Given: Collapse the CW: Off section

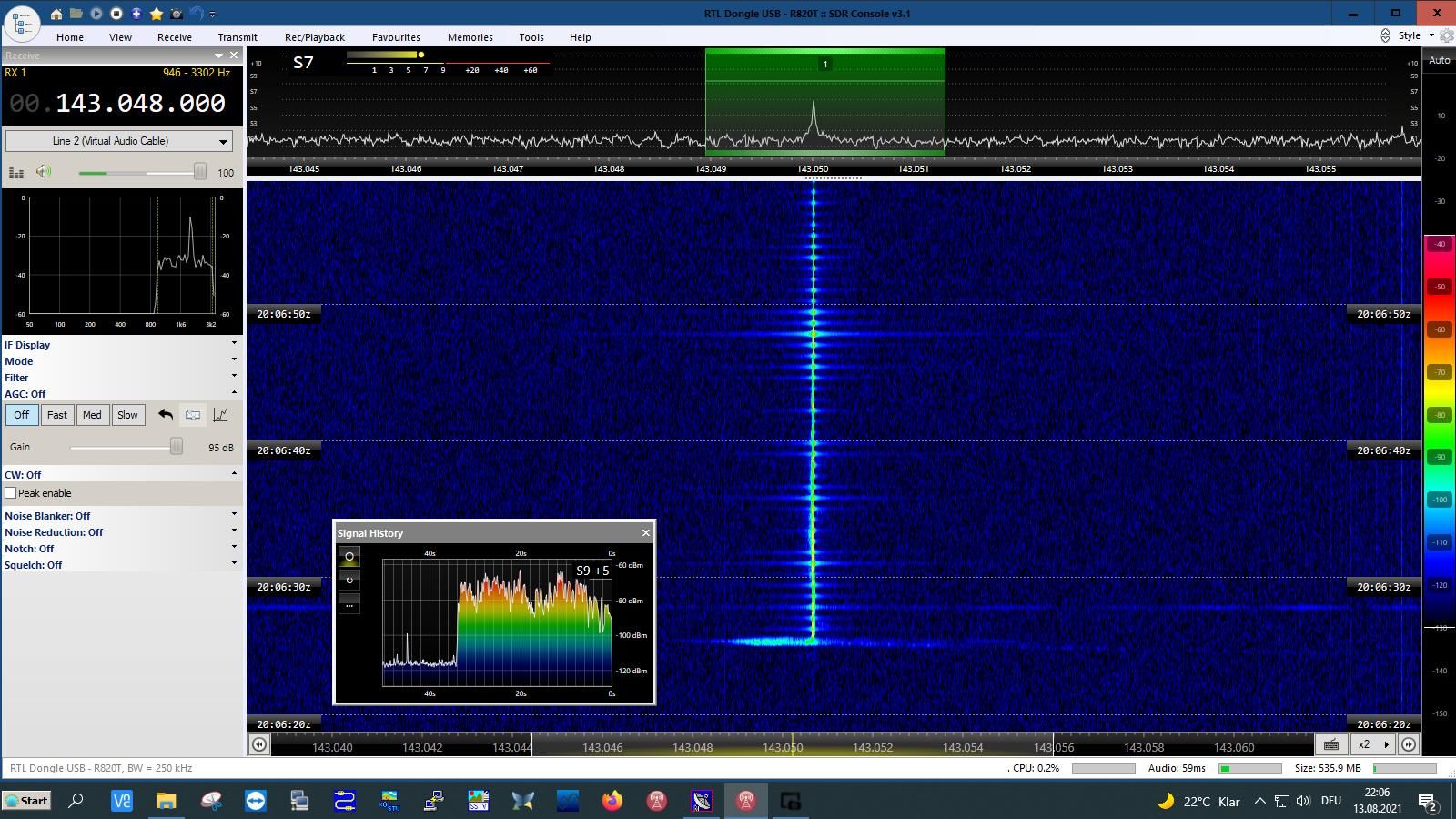Looking at the screenshot, I should 122,475.
